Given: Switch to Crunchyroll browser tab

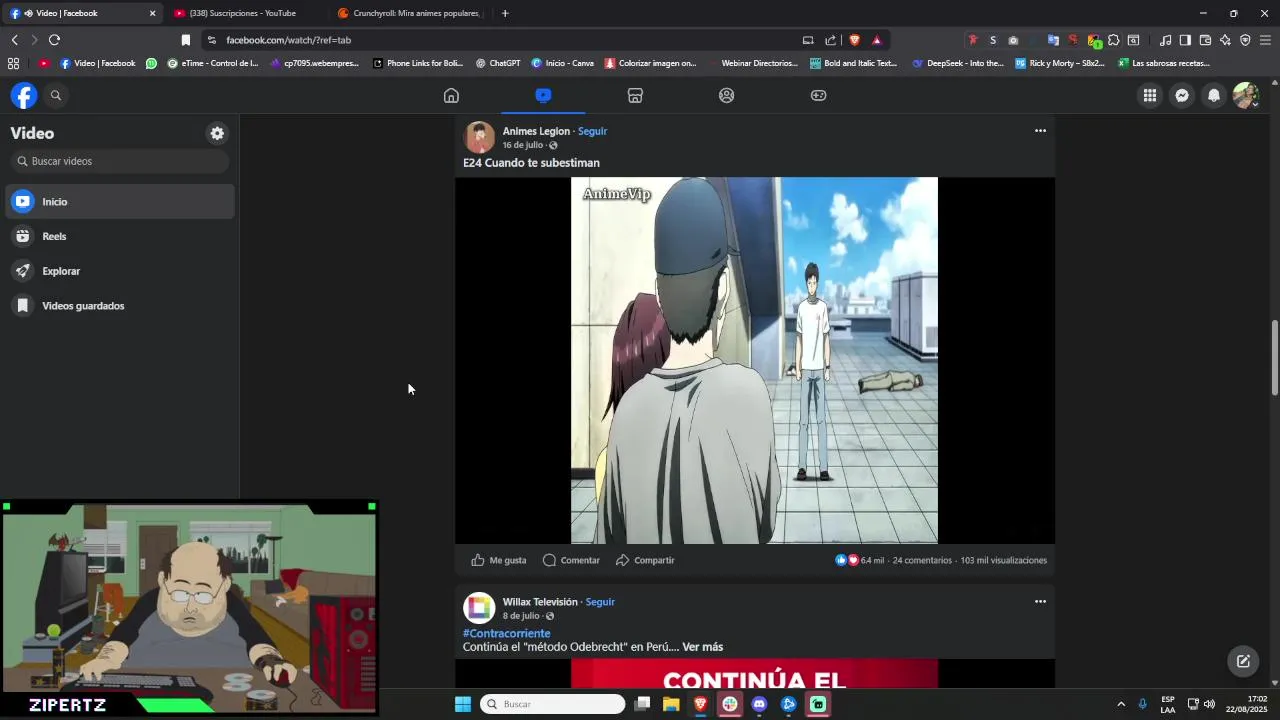Looking at the screenshot, I should [x=410, y=13].
